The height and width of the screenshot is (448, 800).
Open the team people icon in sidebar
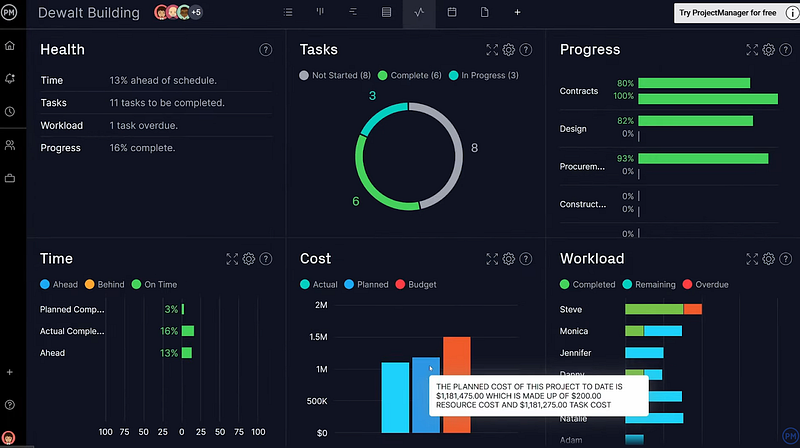click(x=10, y=145)
